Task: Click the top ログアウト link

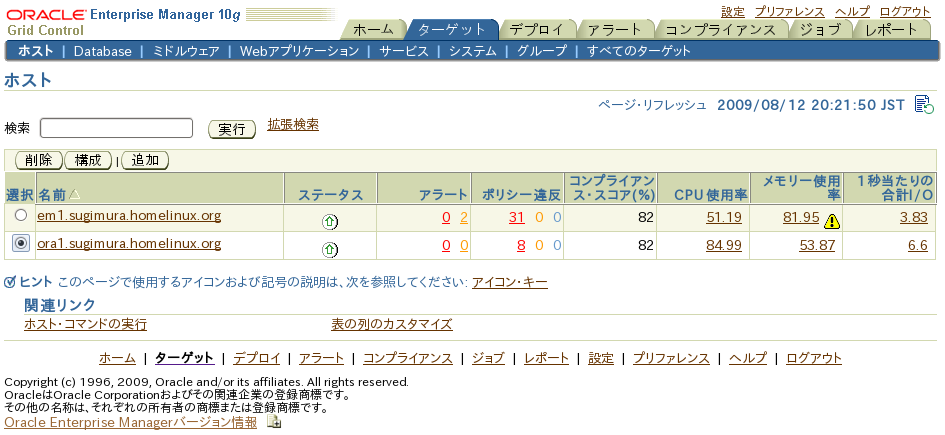Action: tap(905, 11)
